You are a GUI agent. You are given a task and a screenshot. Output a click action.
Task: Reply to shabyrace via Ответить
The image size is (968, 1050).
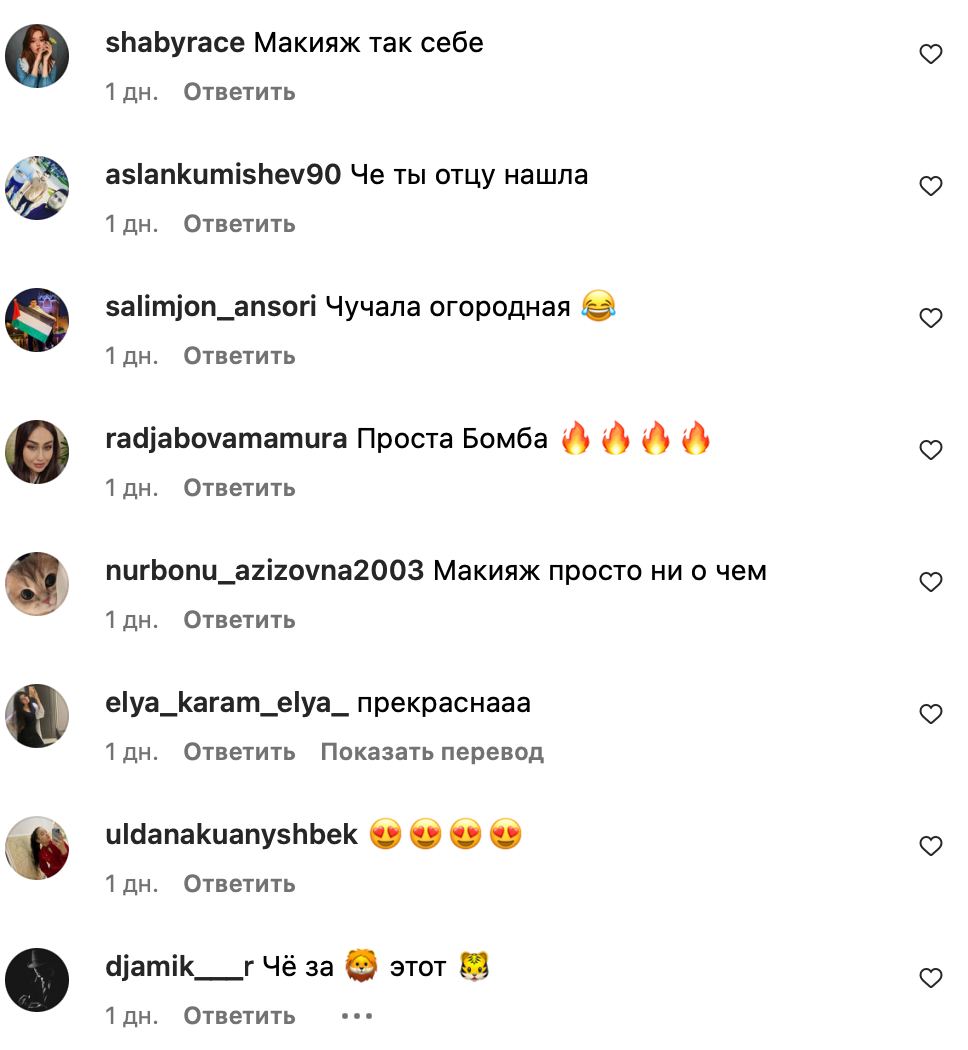240,92
